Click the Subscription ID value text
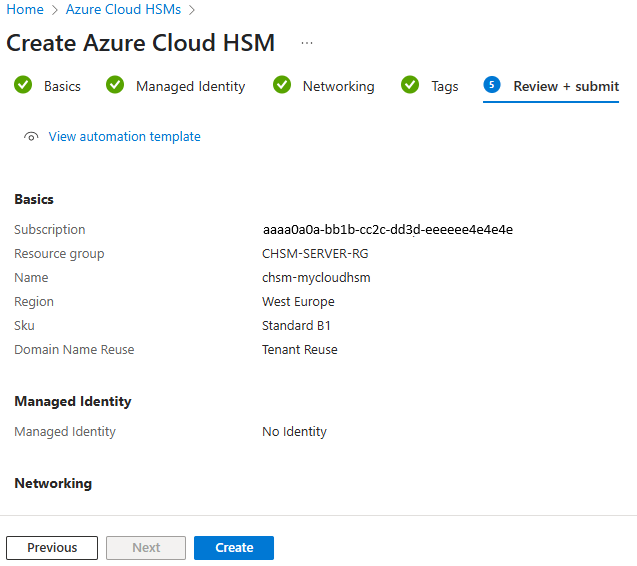The image size is (637, 566). [x=387, y=230]
